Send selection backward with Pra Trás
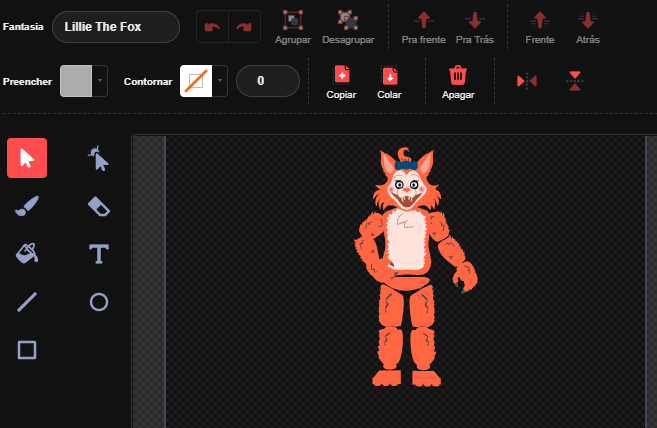Screen dimensions: 657x428 (475, 27)
